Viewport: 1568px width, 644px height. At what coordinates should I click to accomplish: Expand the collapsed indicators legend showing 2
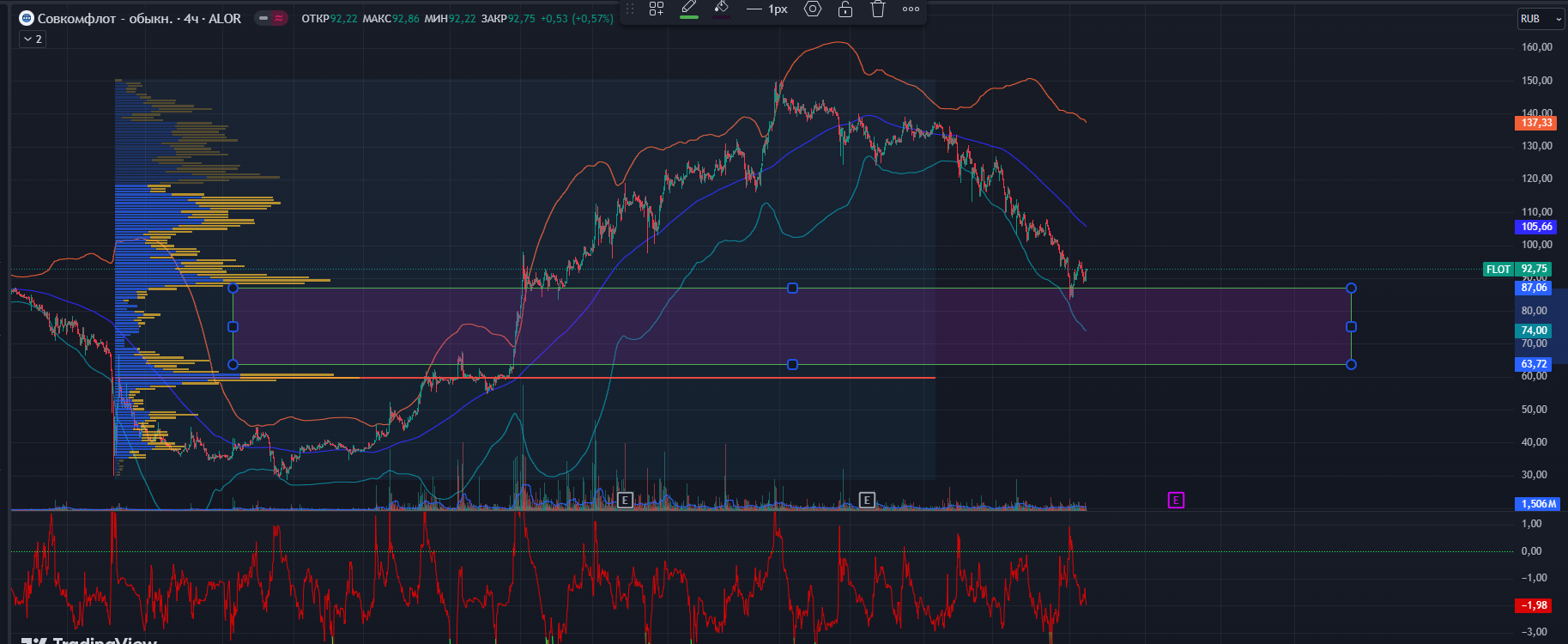(x=33, y=39)
